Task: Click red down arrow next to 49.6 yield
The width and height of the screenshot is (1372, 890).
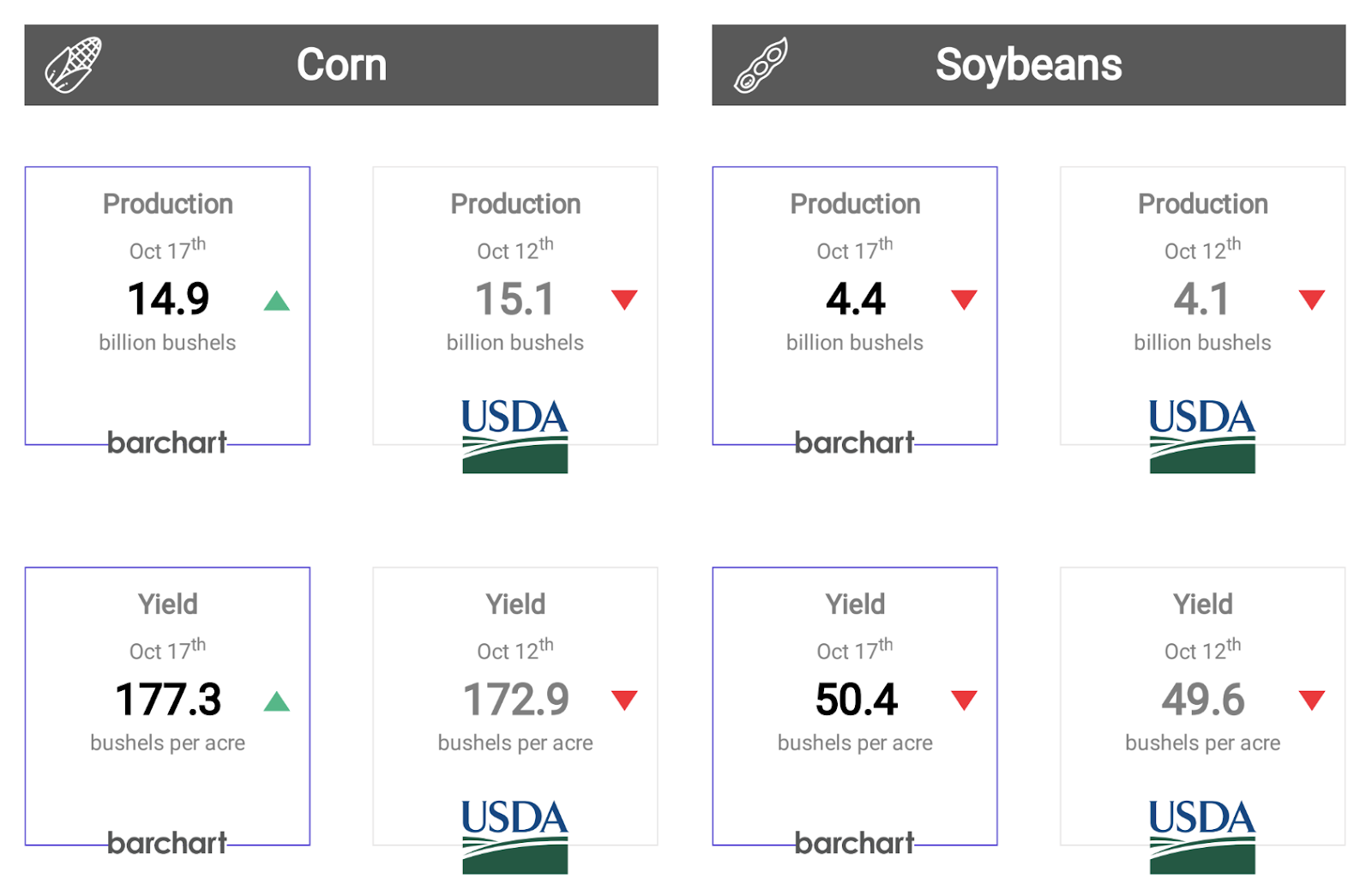Action: pyautogui.click(x=1311, y=700)
